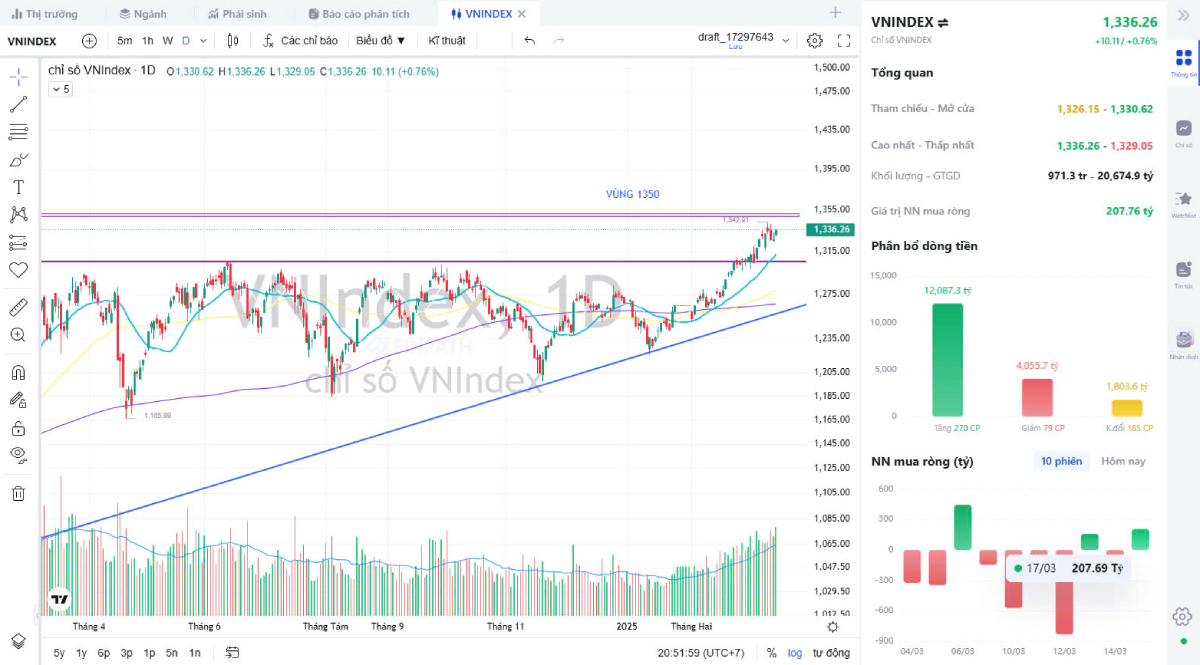The height and width of the screenshot is (665, 1200).
Task: Toggle the lock all drawings tool
Action: coord(18,428)
